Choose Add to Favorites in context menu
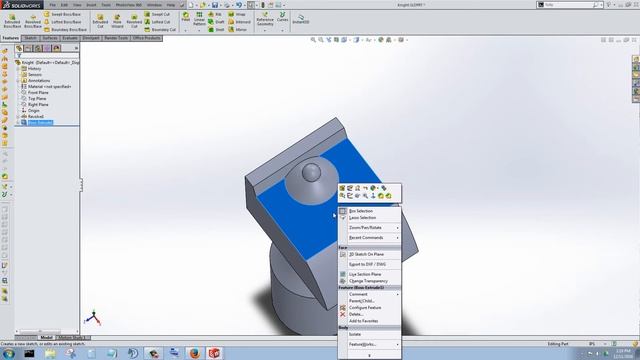This screenshot has width=640, height=360. (x=369, y=321)
